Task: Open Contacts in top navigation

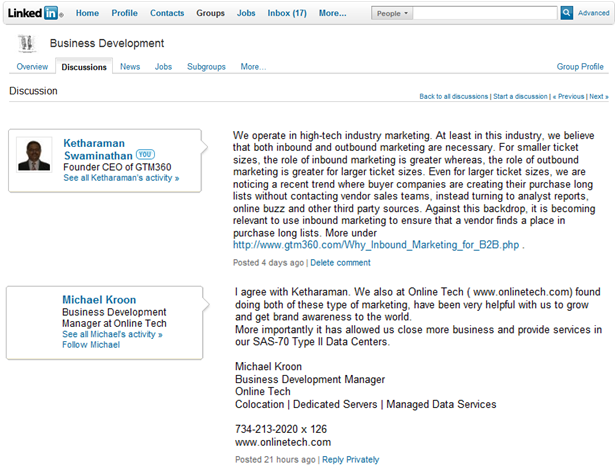Action: coord(167,13)
